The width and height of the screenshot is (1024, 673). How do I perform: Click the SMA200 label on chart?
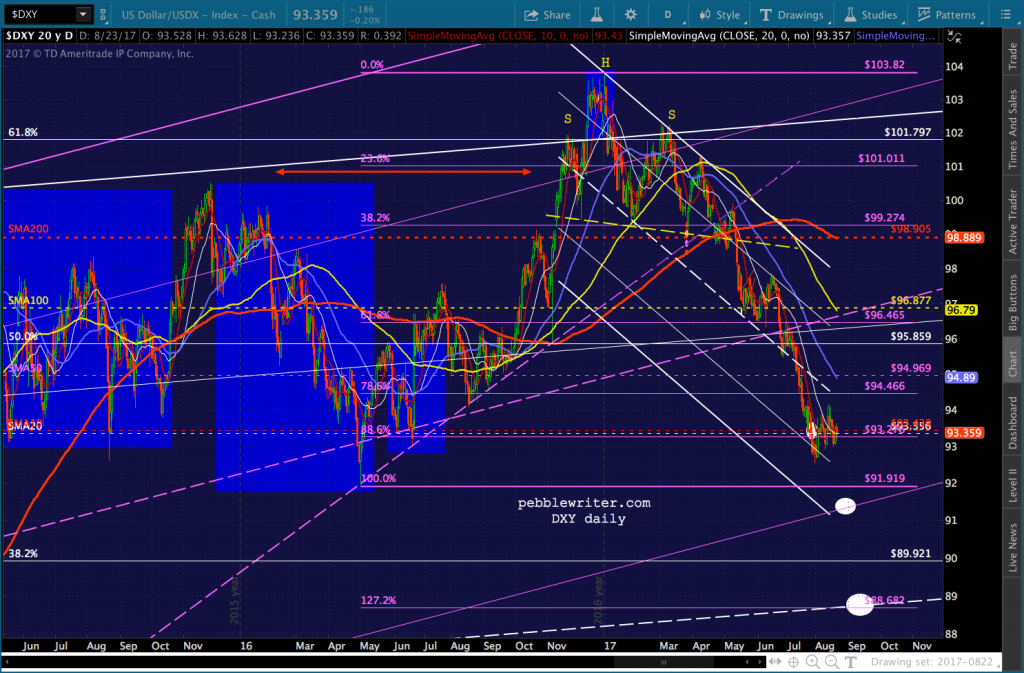point(28,229)
